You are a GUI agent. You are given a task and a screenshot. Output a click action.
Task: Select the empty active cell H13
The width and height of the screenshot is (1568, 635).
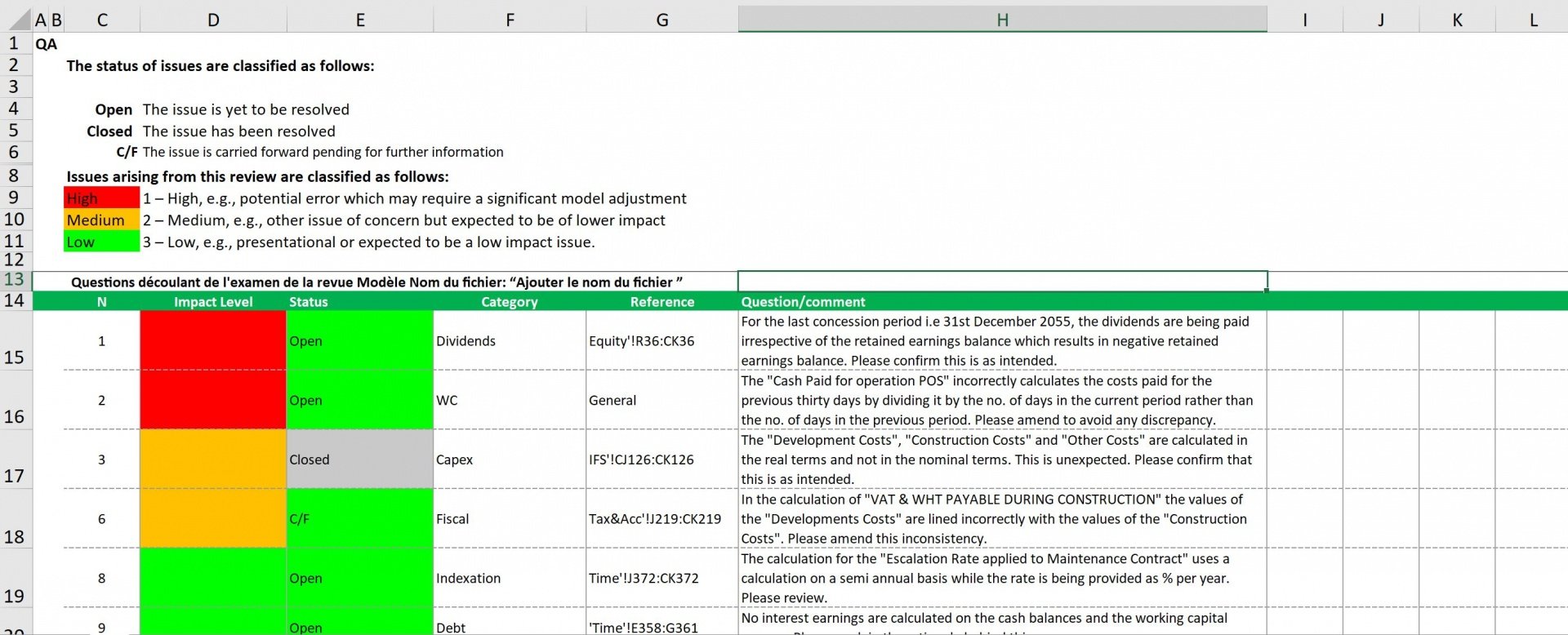coord(1002,281)
